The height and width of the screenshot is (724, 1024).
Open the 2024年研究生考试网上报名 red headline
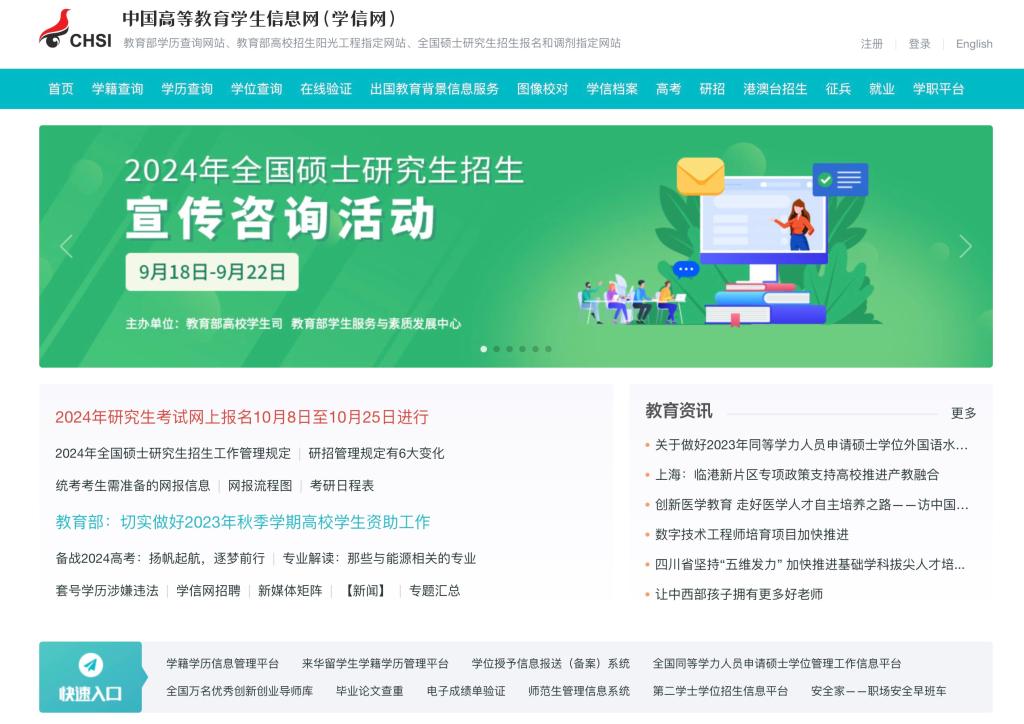point(241,417)
